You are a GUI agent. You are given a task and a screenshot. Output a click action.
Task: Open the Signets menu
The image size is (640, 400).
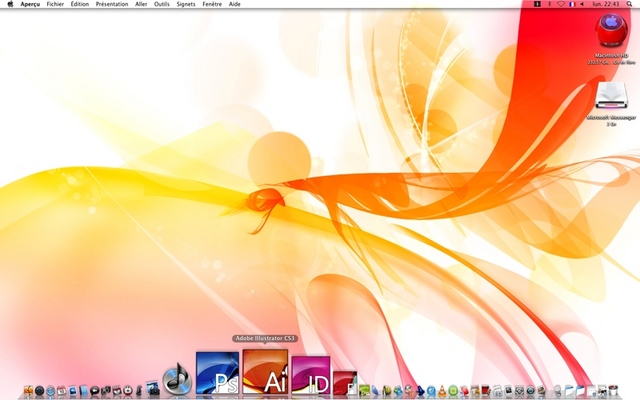point(186,4)
